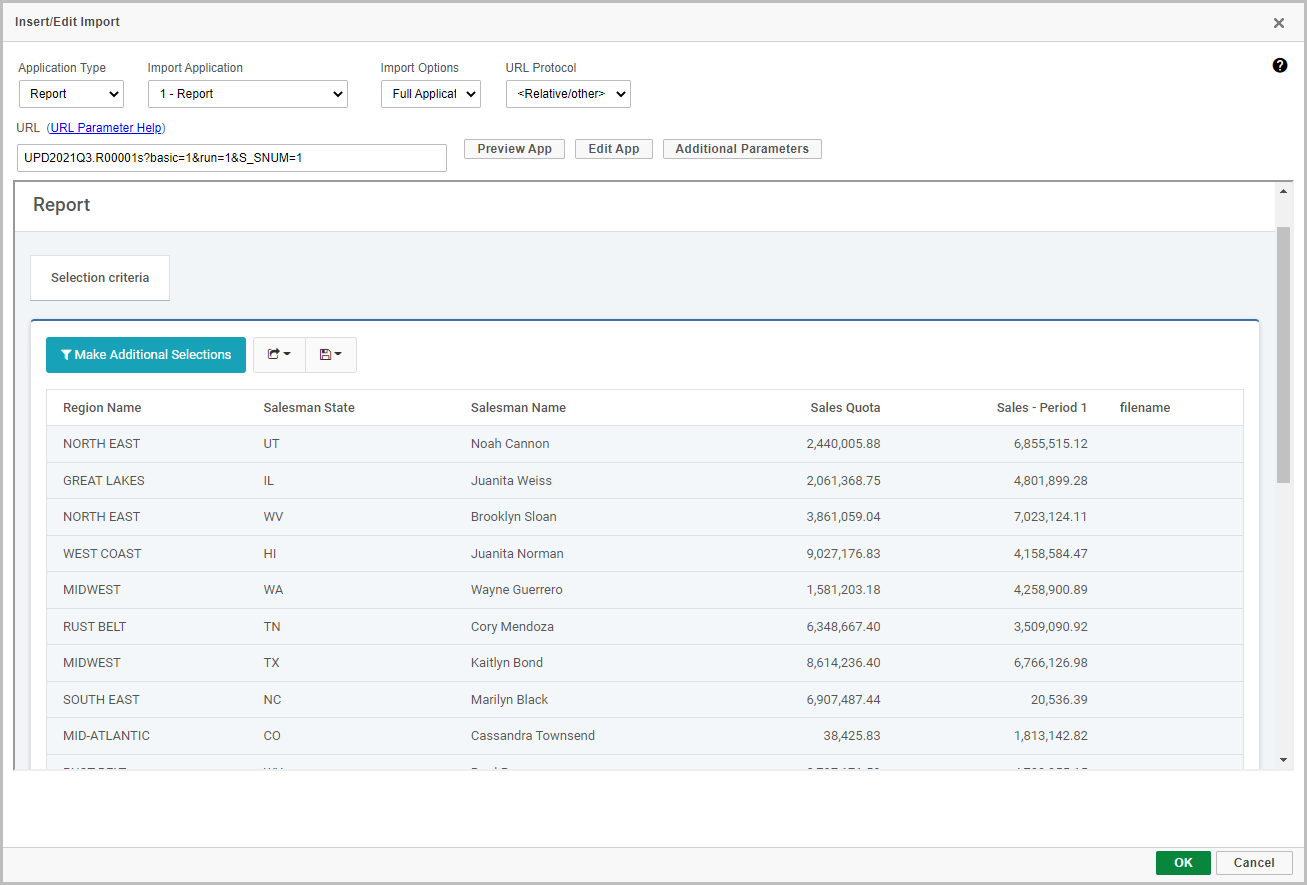The width and height of the screenshot is (1307, 885).
Task: Close the Insert/Edit Import dialog
Action: (1278, 23)
